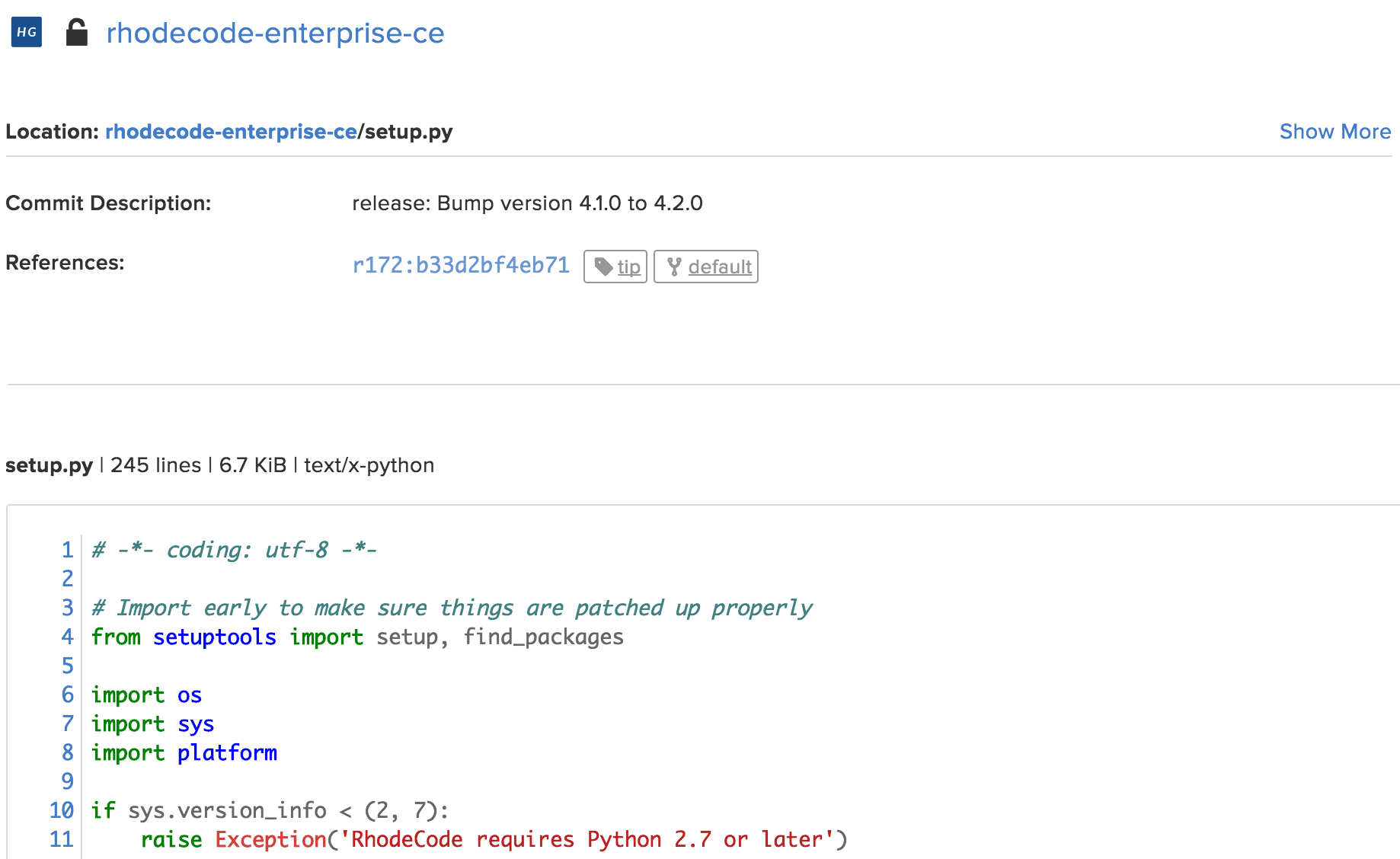The image size is (1400, 859).
Task: Jump to line number 6
Action: tap(68, 695)
